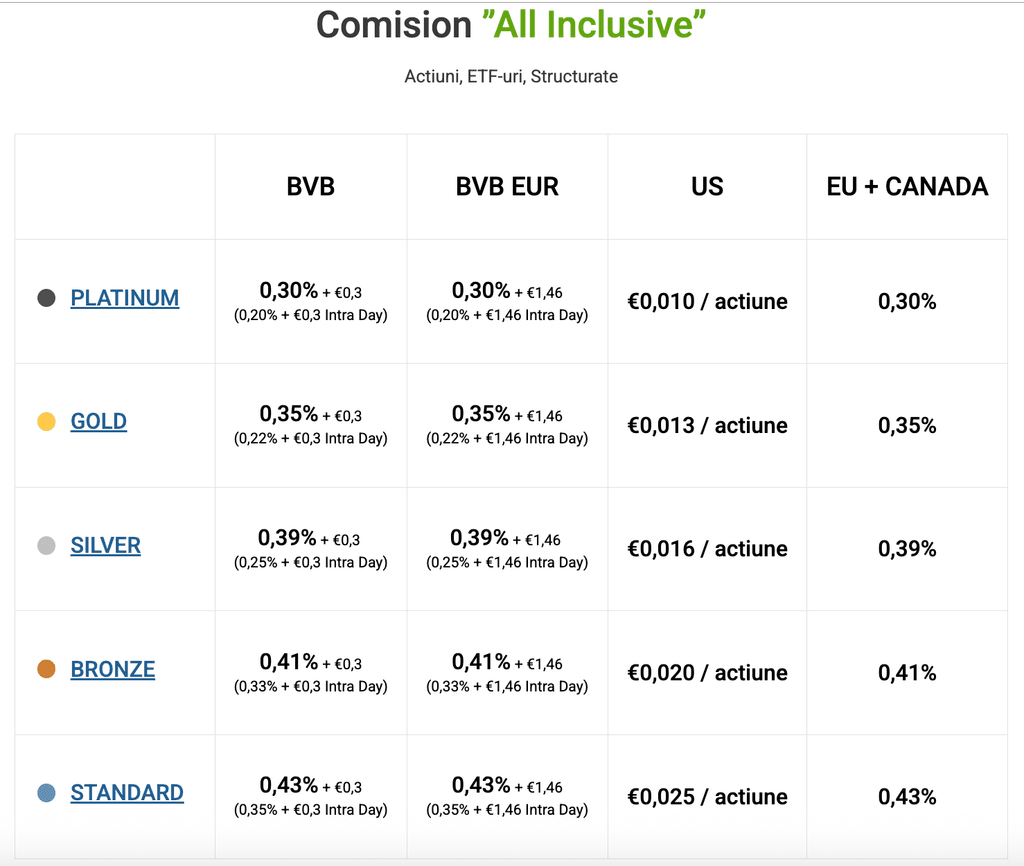
Task: Click the BVB column header
Action: click(310, 187)
